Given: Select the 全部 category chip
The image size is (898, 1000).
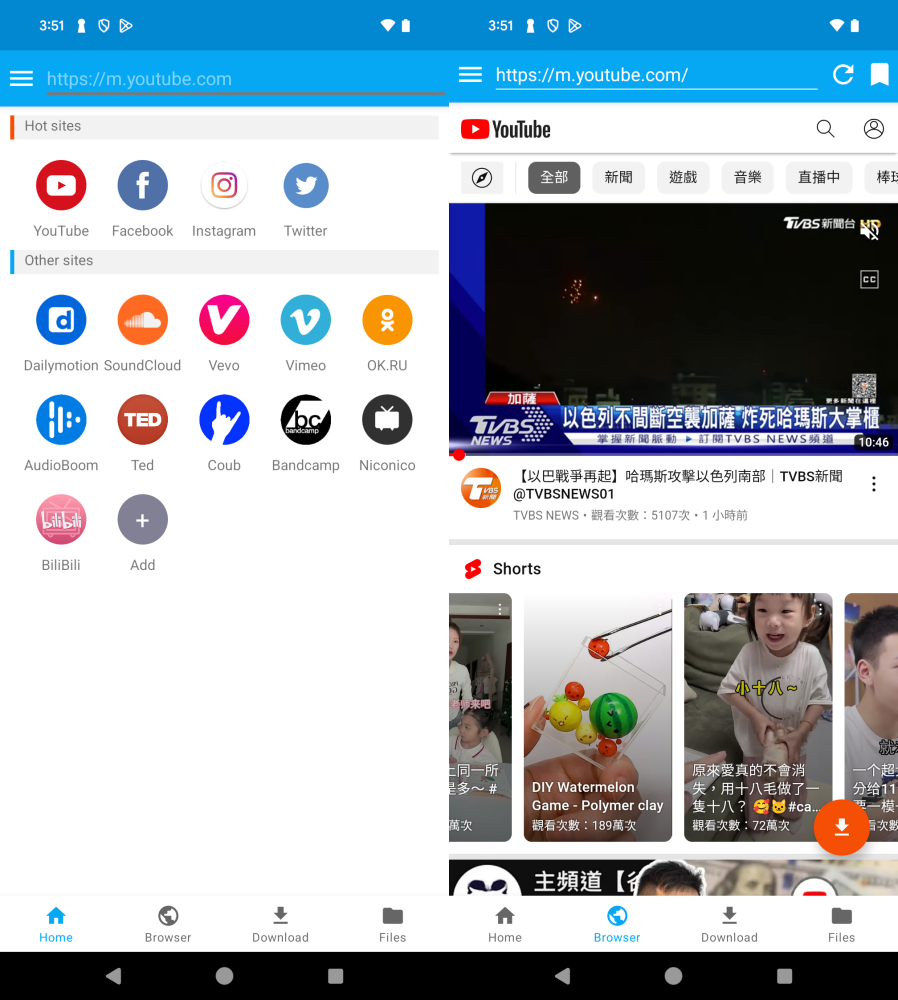Looking at the screenshot, I should coord(554,177).
